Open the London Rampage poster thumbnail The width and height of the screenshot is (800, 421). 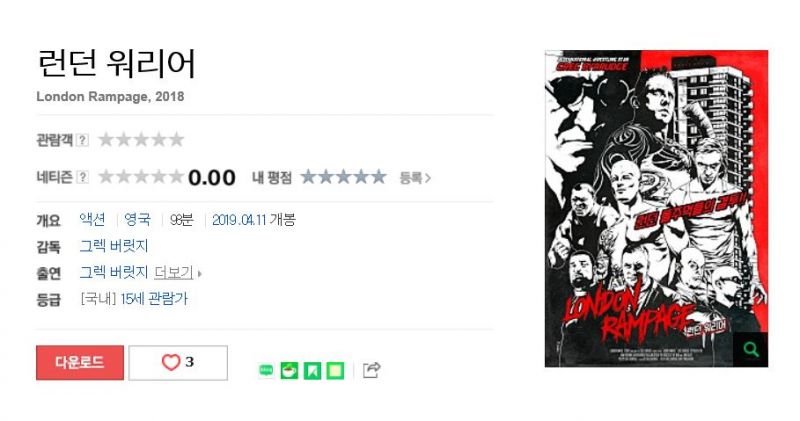[x=656, y=208]
